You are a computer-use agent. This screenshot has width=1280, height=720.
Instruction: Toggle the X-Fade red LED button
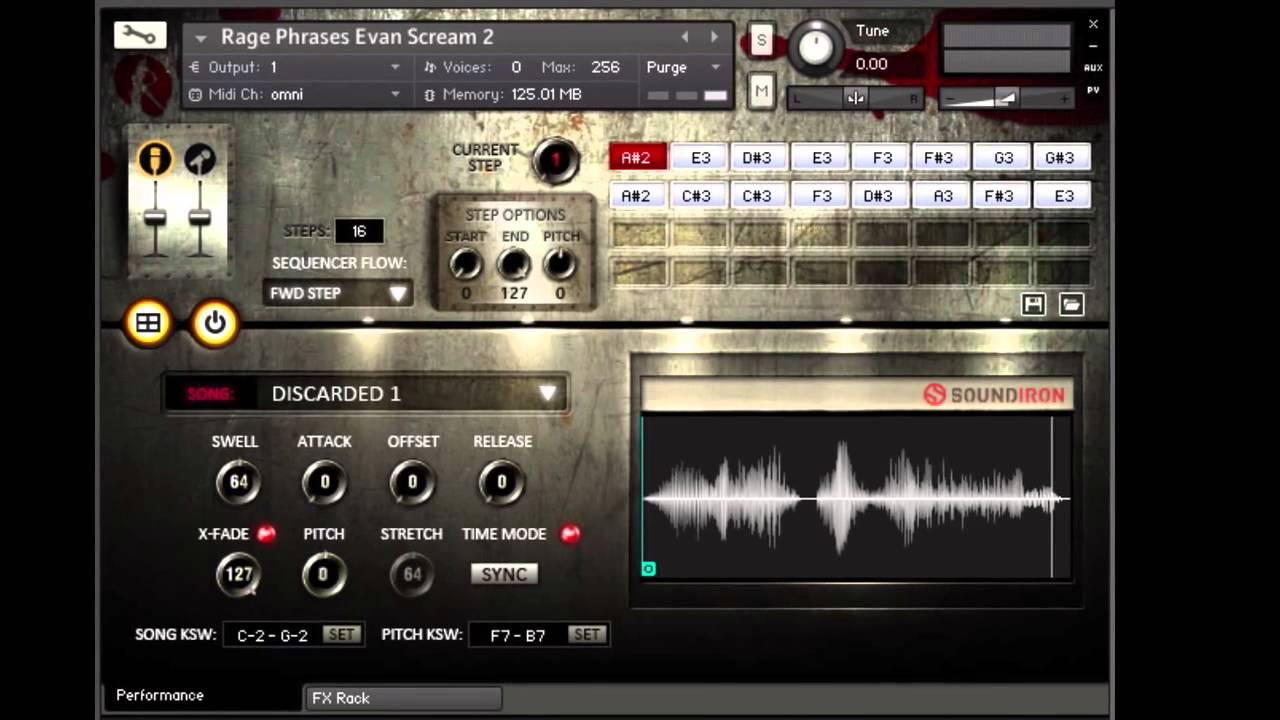266,534
